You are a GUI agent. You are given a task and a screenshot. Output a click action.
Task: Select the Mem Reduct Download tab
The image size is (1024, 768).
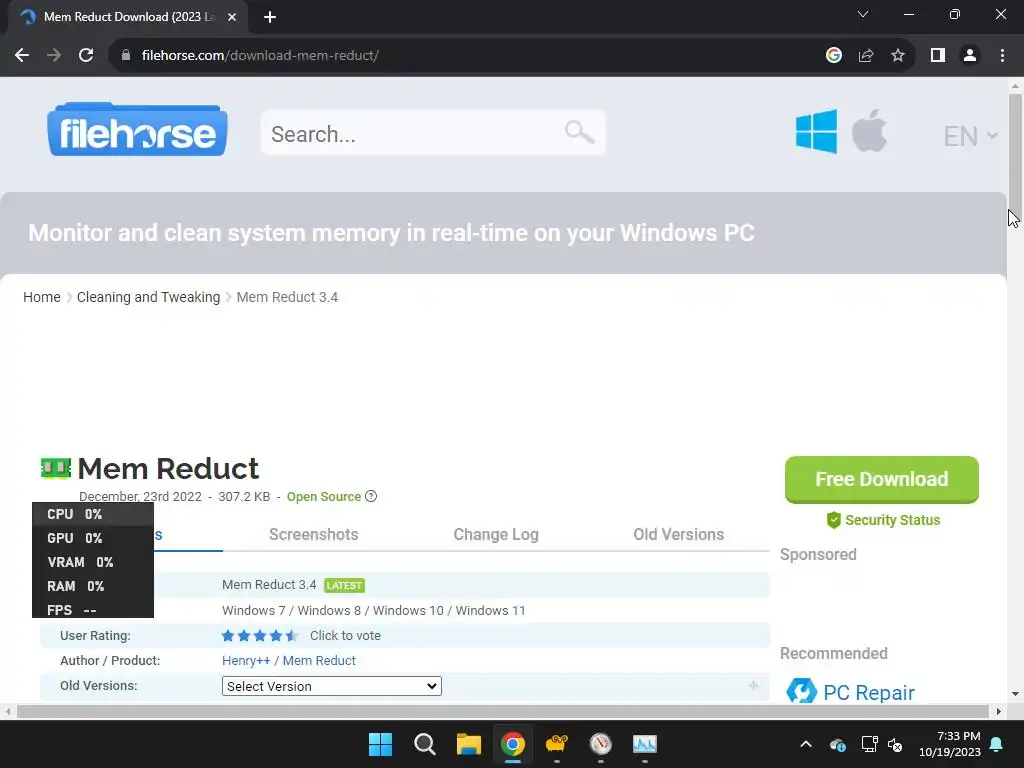128,17
